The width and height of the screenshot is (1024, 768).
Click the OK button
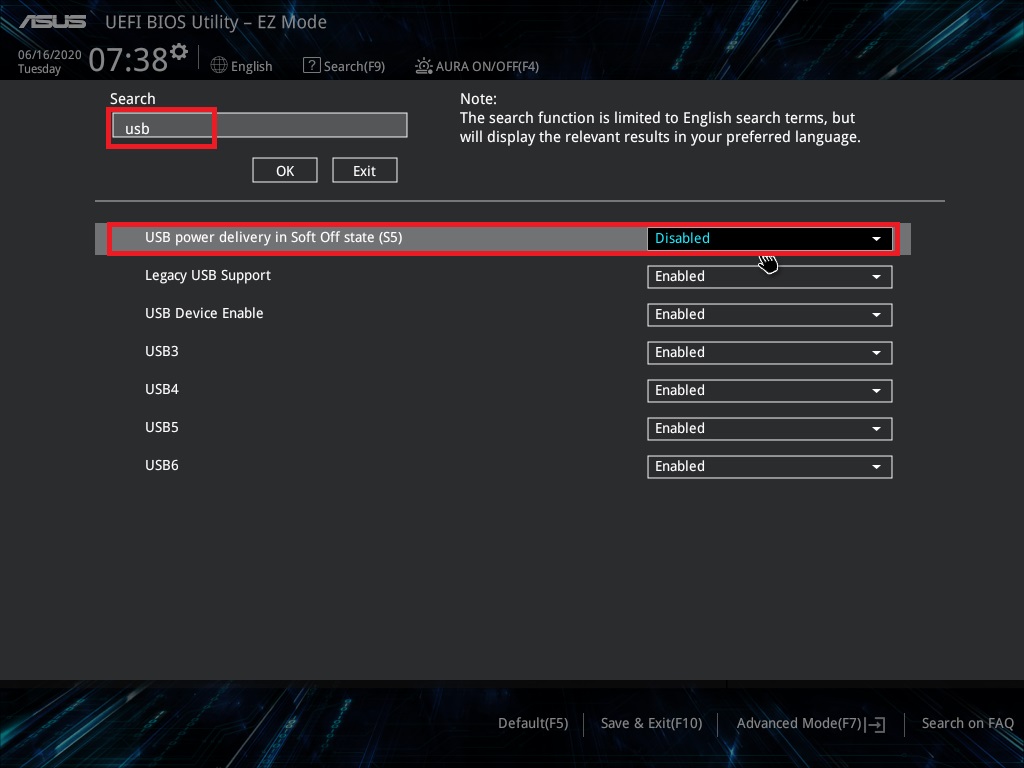tap(285, 170)
